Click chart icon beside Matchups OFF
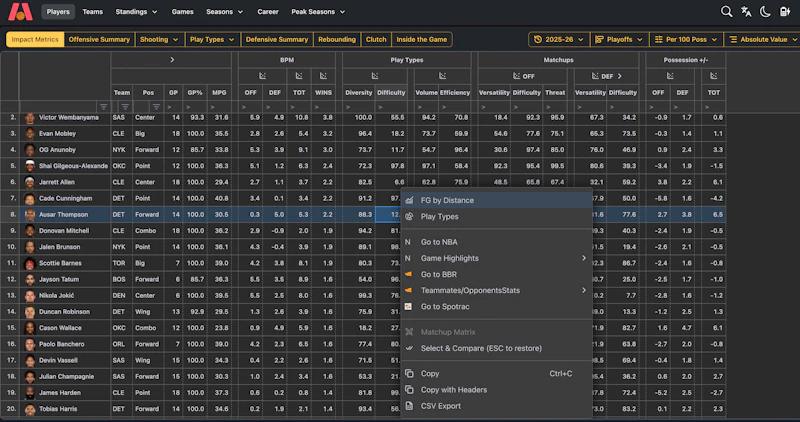 [x=517, y=76]
